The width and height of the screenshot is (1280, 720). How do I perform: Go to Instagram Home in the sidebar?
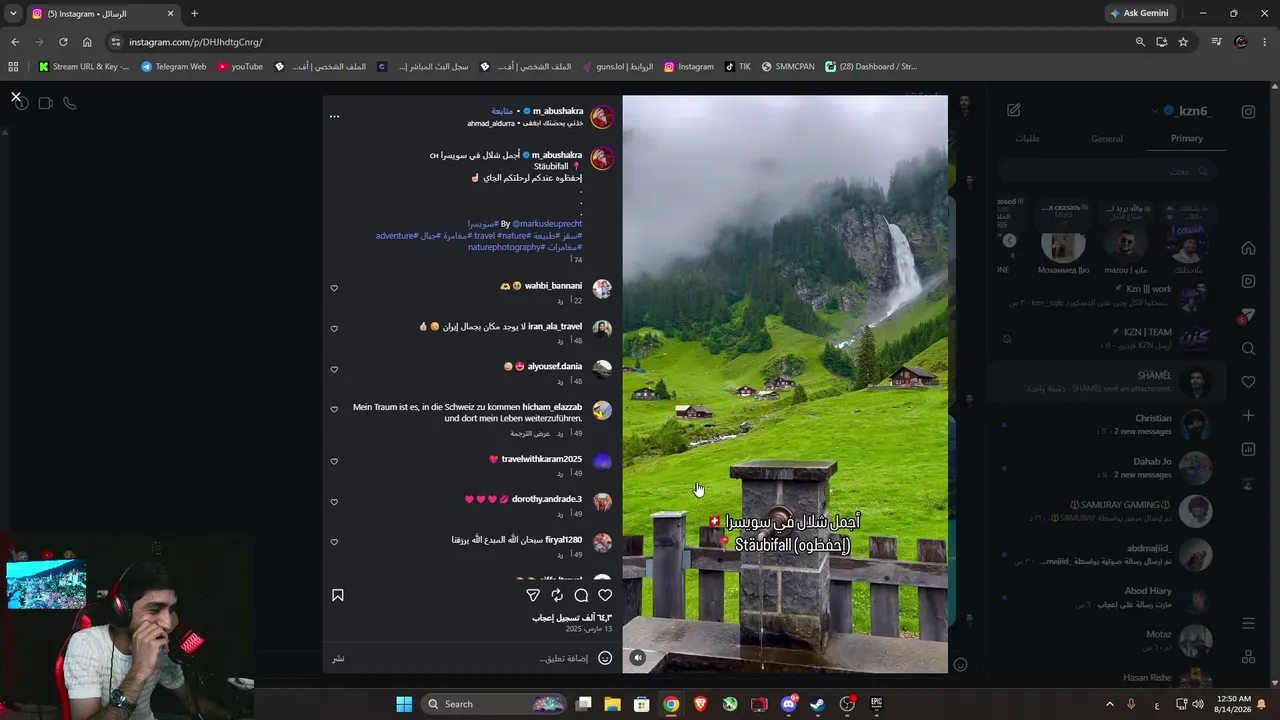[1248, 248]
